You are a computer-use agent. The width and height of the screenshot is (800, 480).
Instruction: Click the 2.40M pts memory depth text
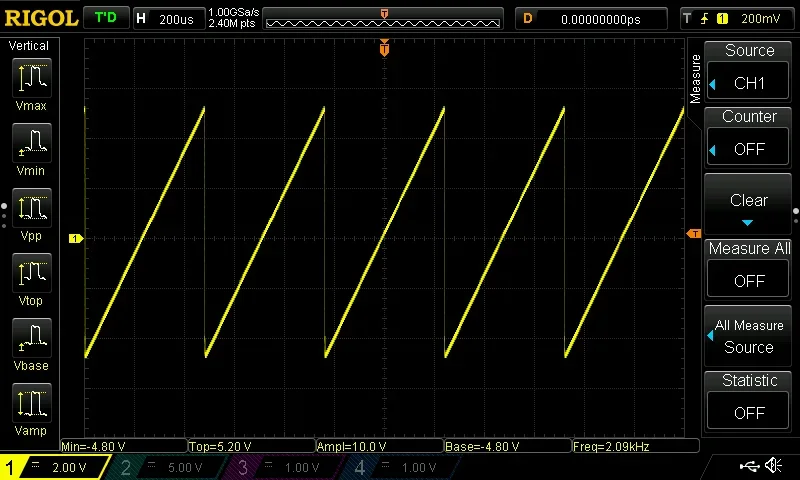232,23
